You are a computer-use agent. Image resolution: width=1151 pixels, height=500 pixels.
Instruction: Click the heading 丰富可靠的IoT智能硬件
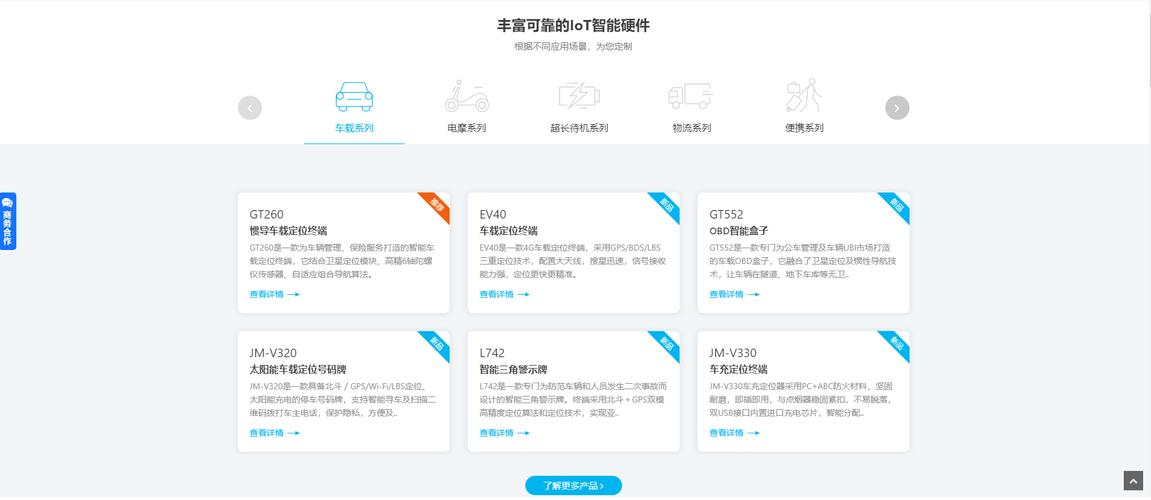pyautogui.click(x=573, y=26)
